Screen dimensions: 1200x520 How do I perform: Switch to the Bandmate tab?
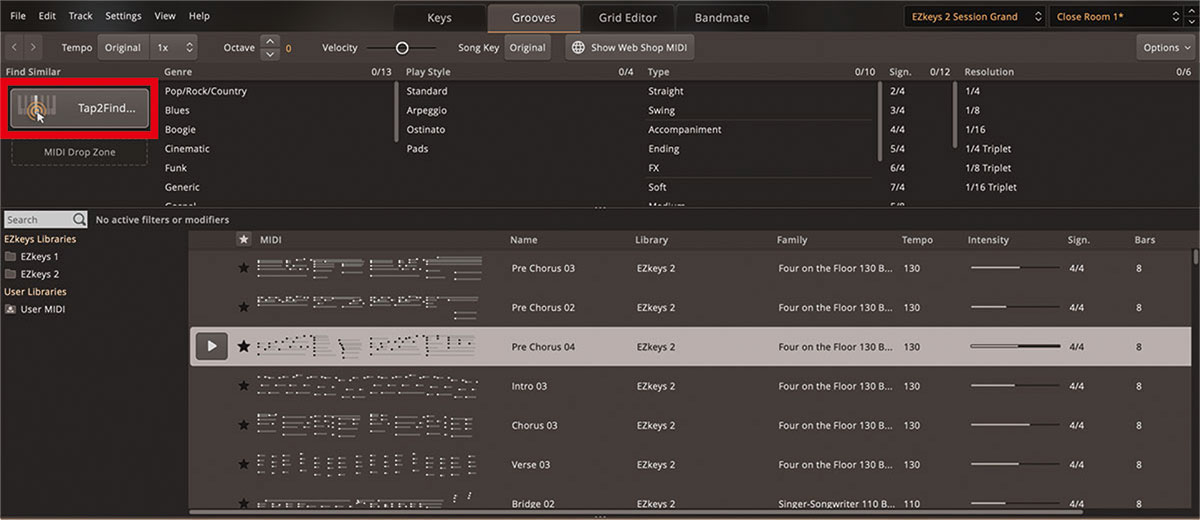722,18
